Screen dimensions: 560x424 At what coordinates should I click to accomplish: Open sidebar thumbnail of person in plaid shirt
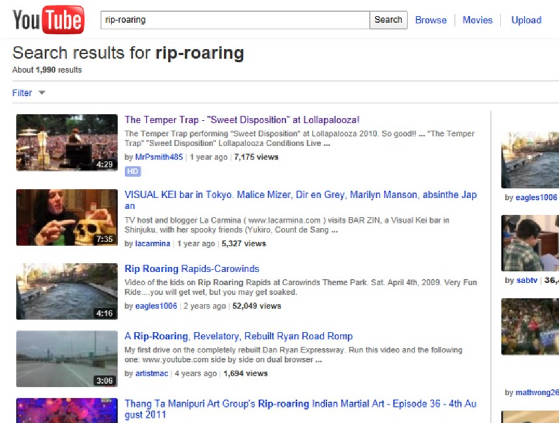pyautogui.click(x=530, y=243)
